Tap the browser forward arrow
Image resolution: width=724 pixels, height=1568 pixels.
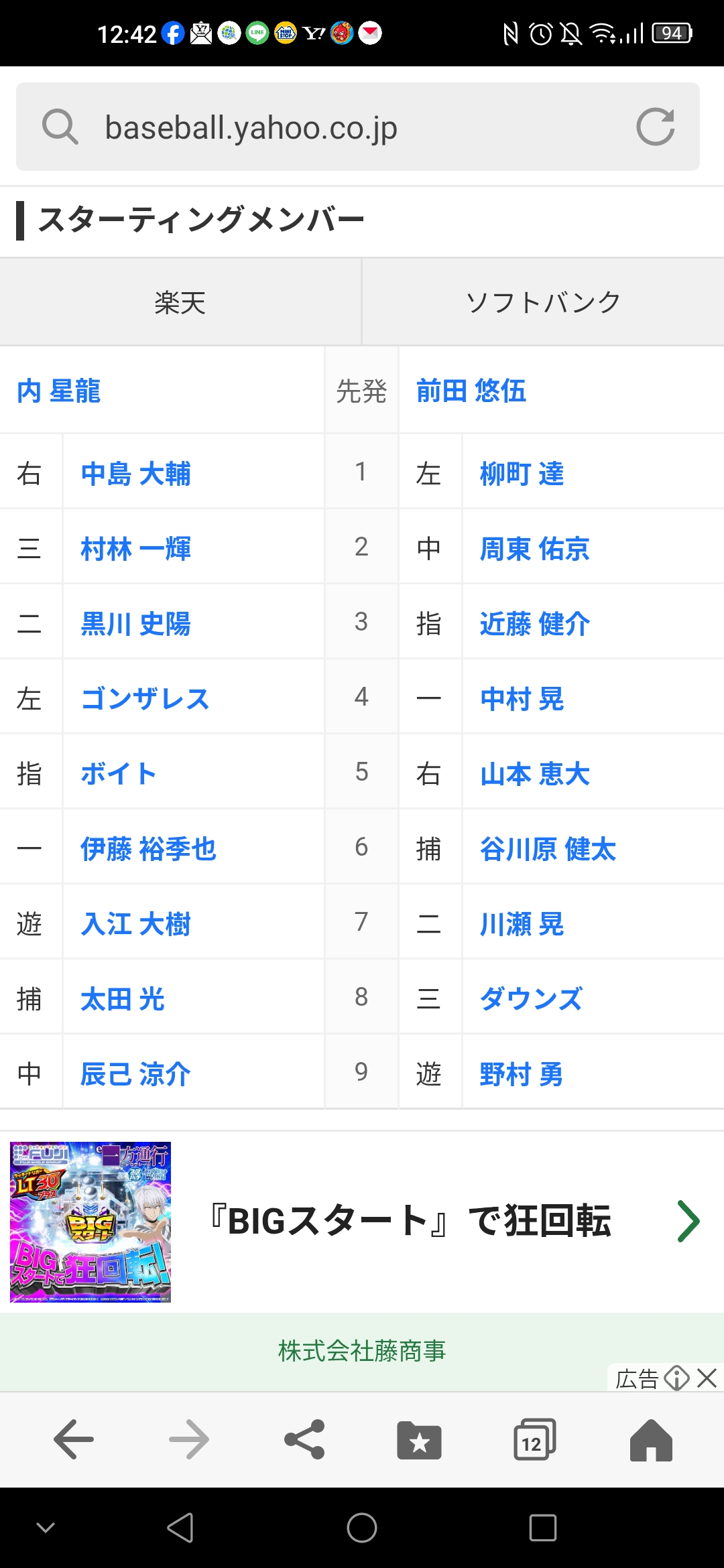189,1439
